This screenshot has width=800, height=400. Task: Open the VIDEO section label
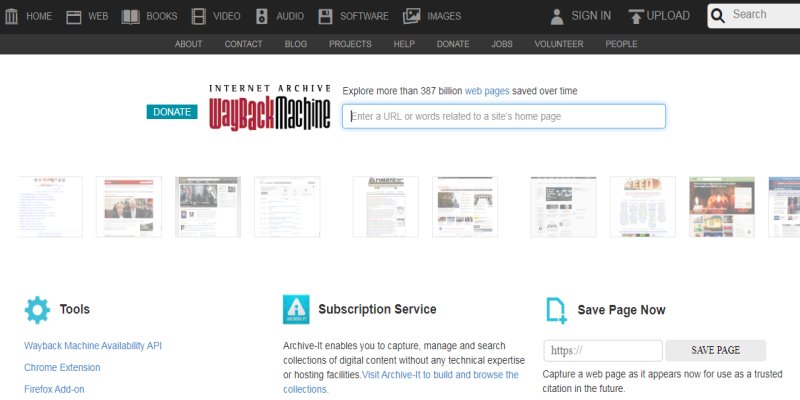[227, 16]
